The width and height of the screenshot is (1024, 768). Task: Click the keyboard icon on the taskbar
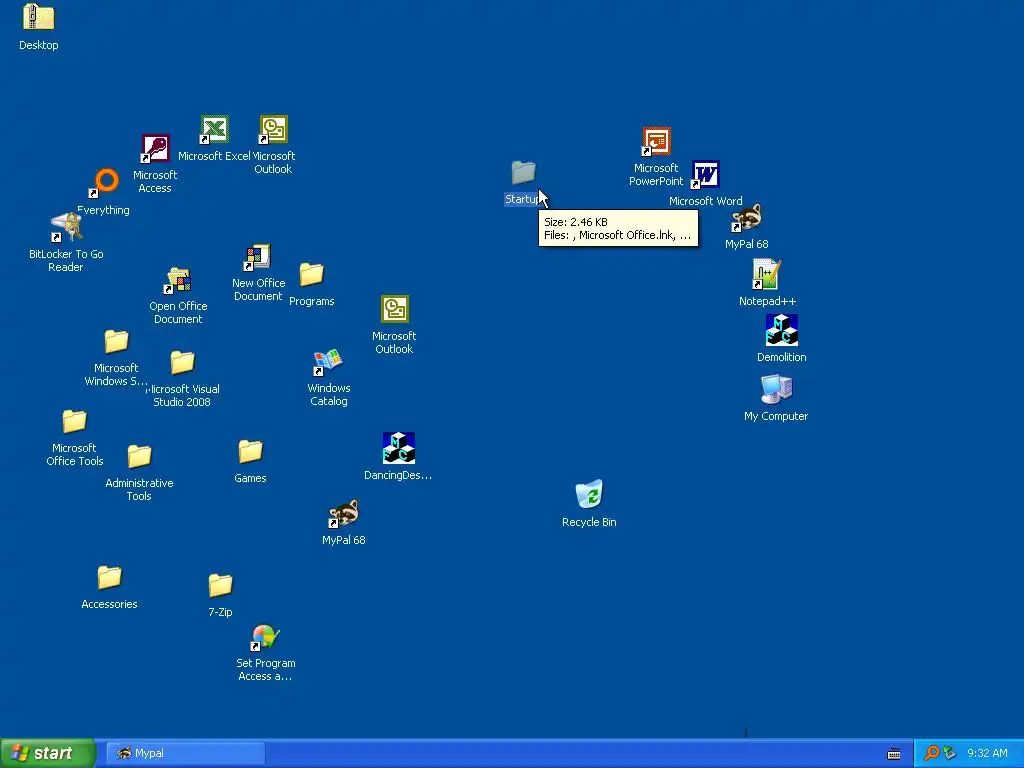coord(894,754)
